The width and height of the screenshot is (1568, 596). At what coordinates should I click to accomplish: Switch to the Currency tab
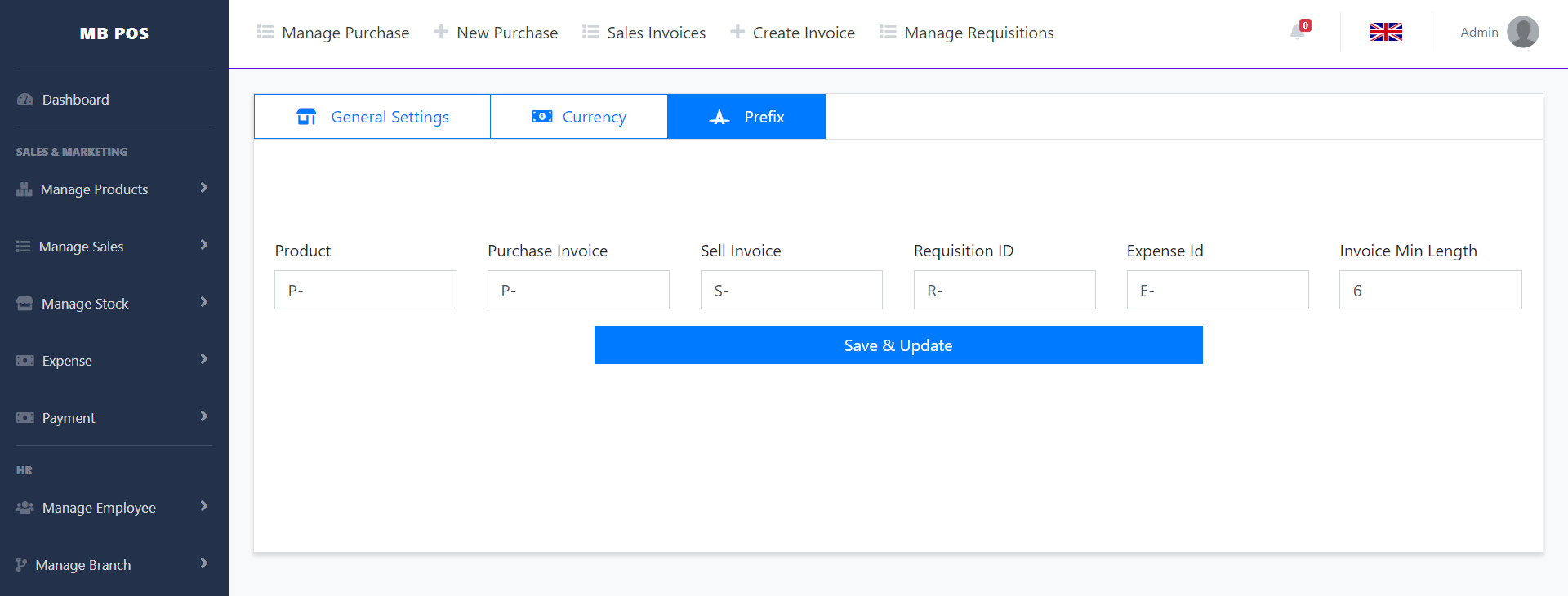(x=579, y=117)
